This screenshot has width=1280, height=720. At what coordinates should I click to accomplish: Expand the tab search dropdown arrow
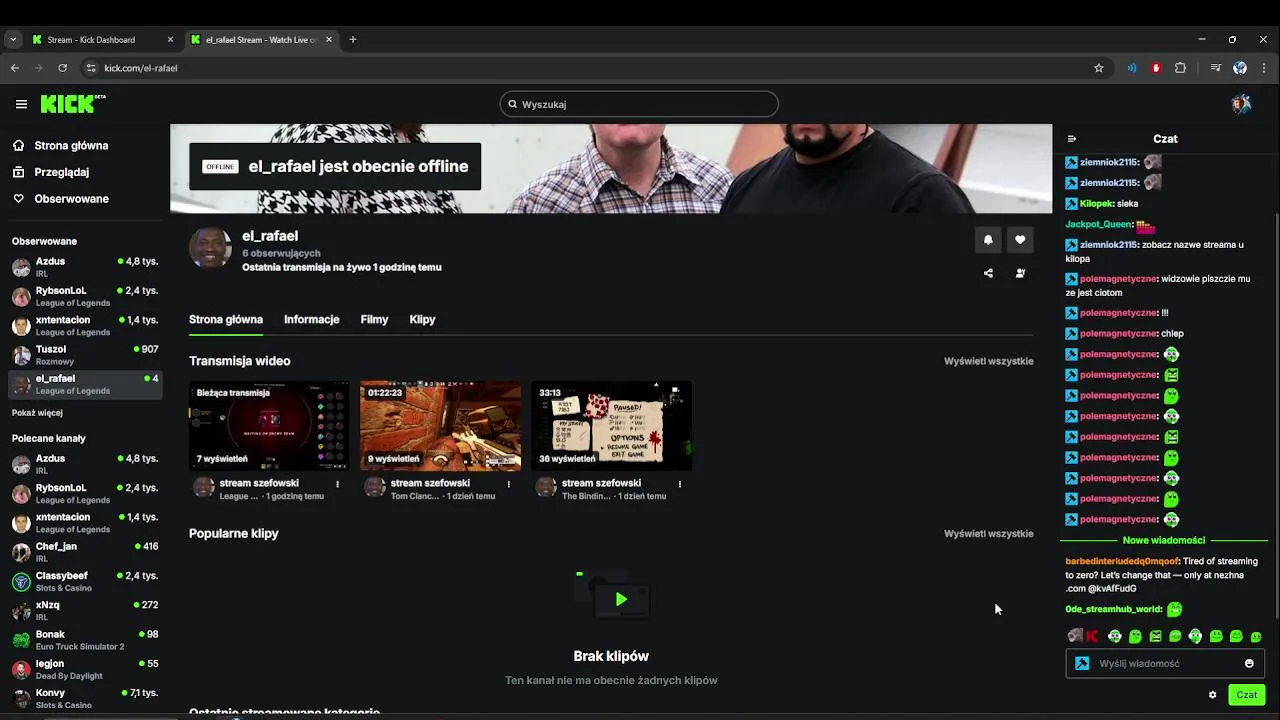12,40
